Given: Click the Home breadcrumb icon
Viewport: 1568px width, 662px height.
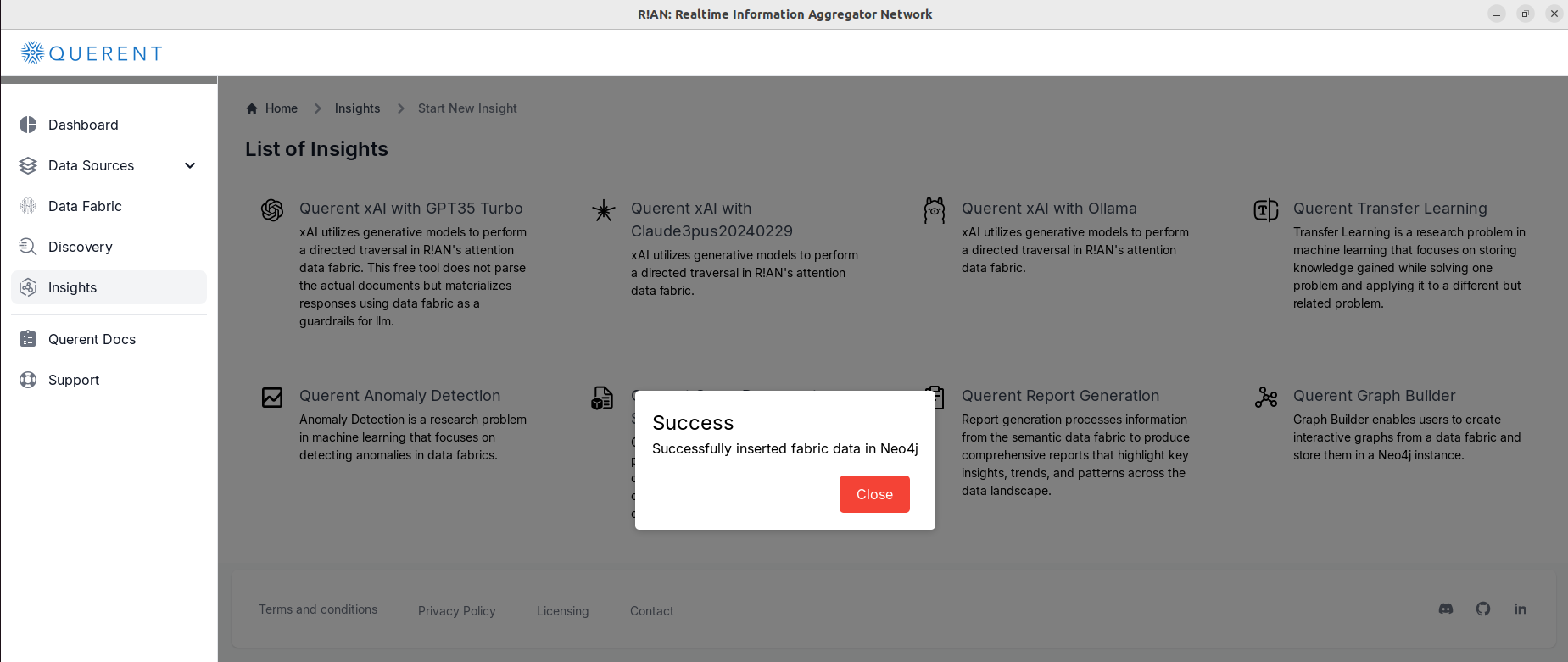Looking at the screenshot, I should tap(252, 108).
